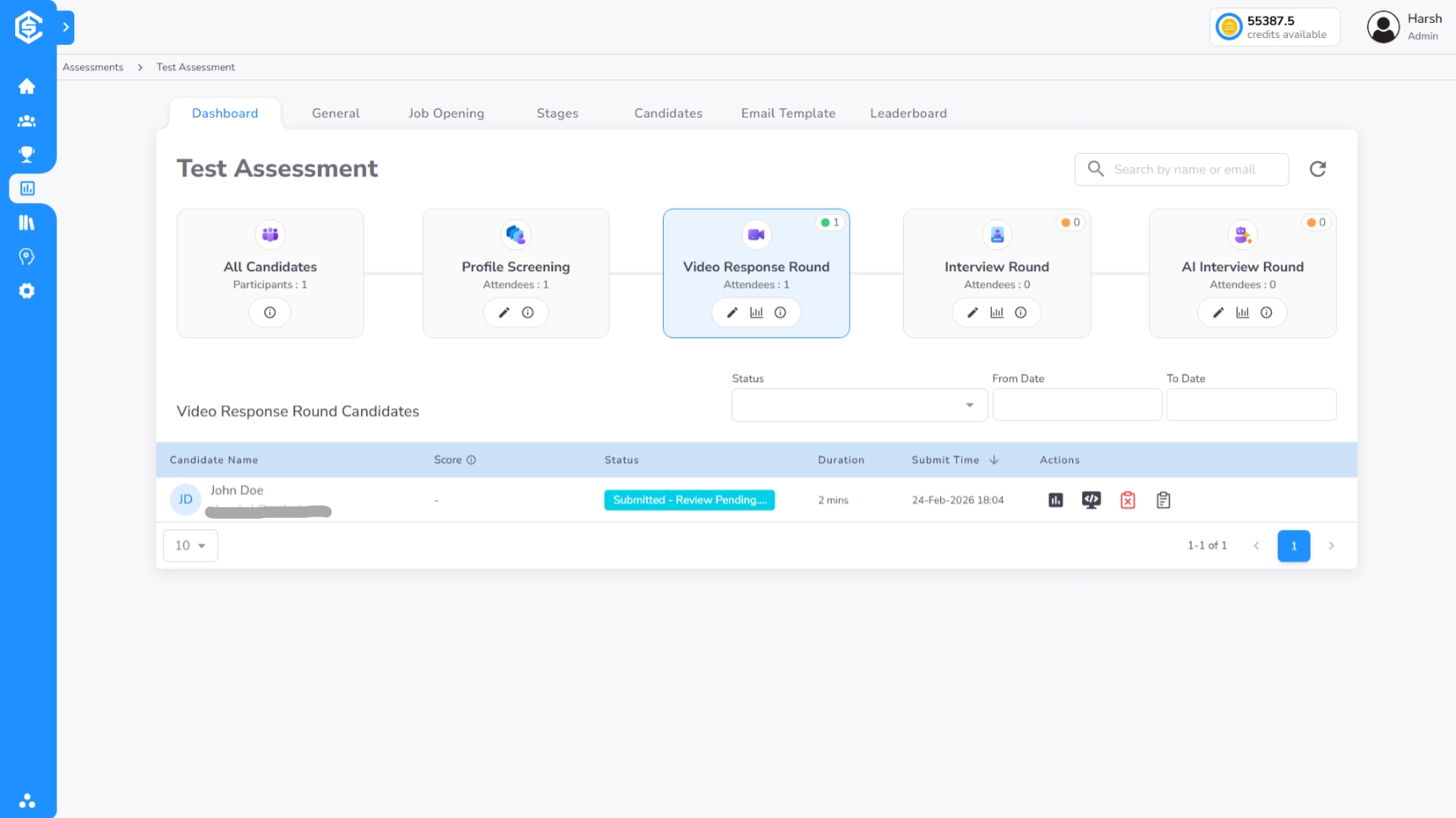Refresh the assessment using the reload icon

coord(1317,169)
